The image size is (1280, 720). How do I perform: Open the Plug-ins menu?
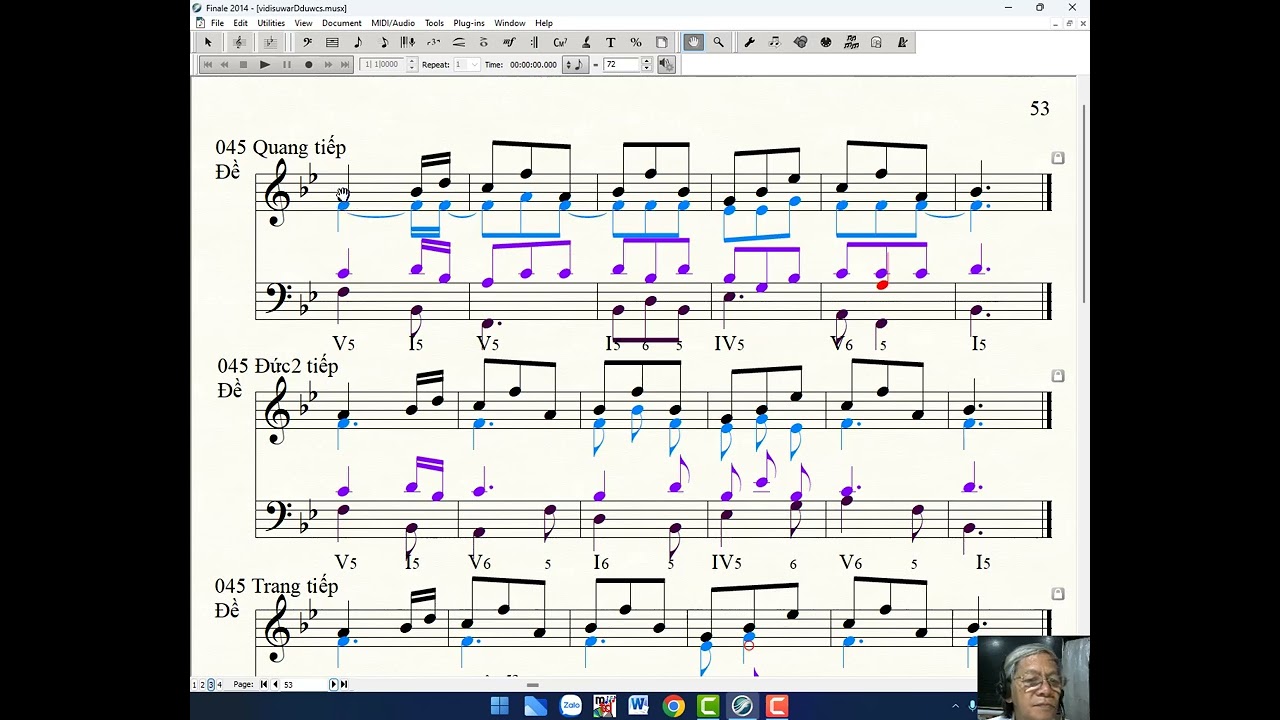(469, 23)
